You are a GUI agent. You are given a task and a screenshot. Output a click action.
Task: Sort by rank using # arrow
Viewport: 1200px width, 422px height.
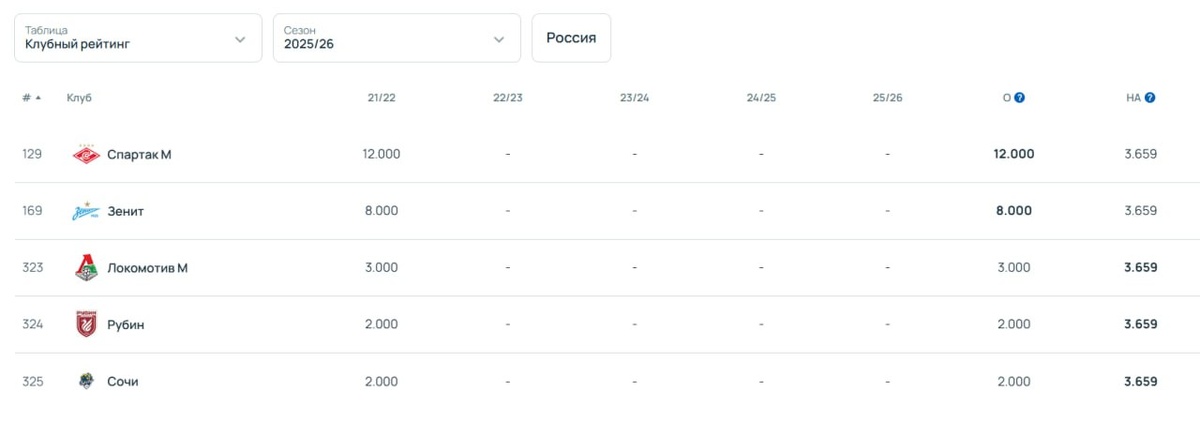[x=38, y=98]
